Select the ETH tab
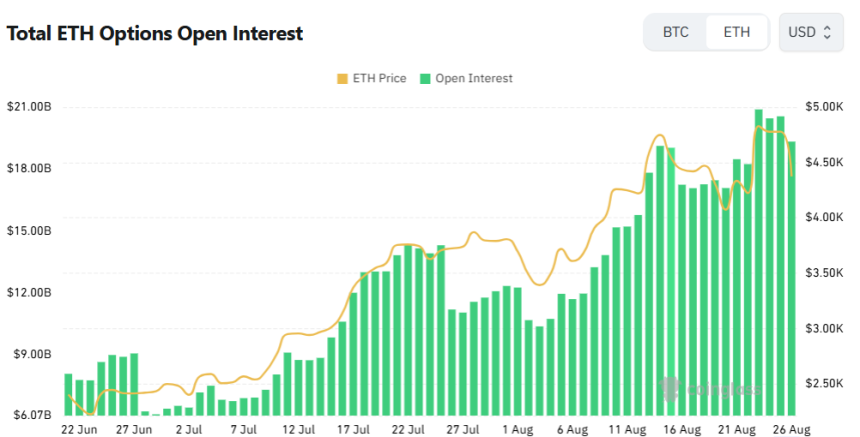This screenshot has height=437, width=860. tap(736, 32)
